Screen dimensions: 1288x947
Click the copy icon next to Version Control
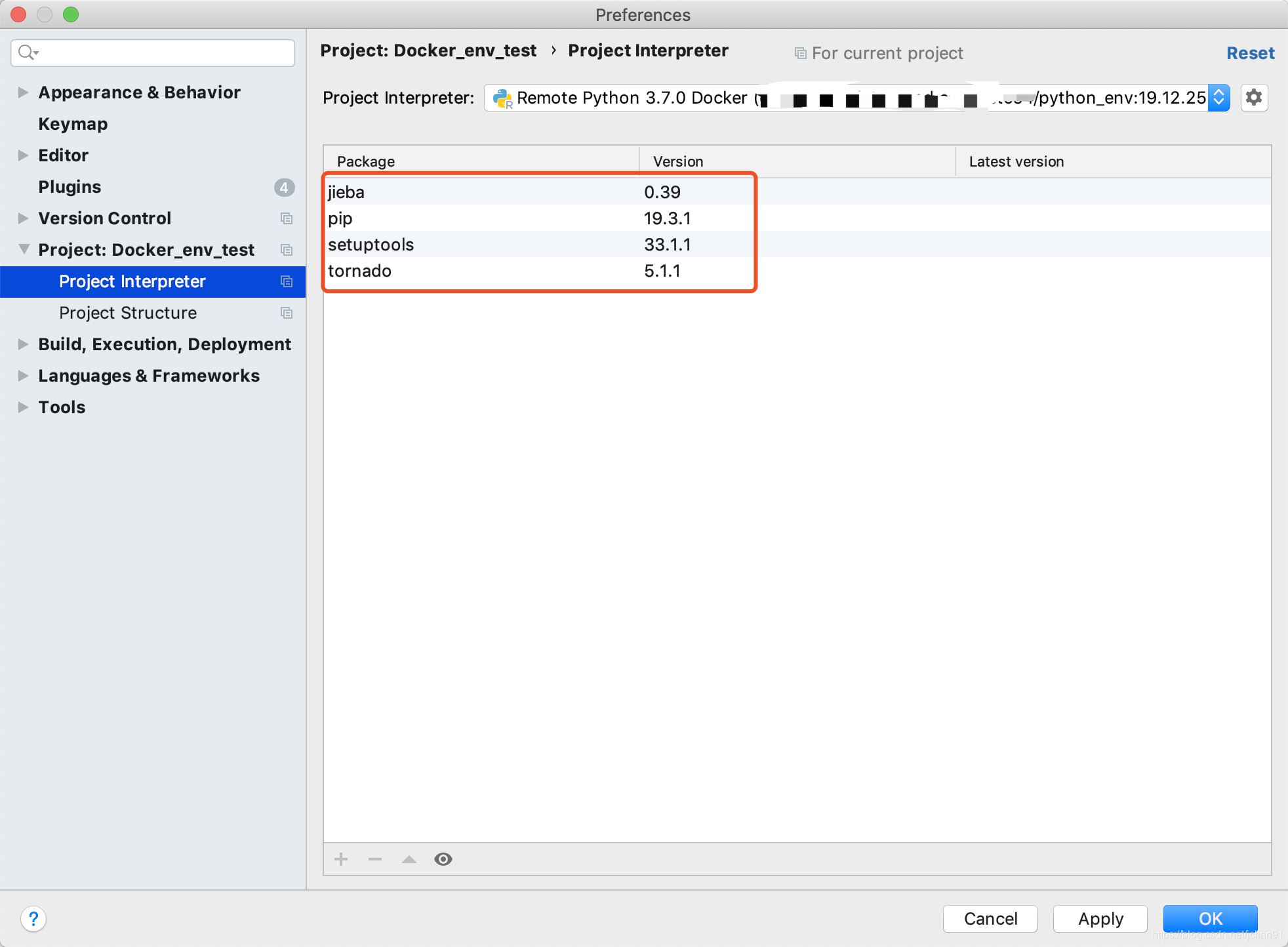point(287,218)
